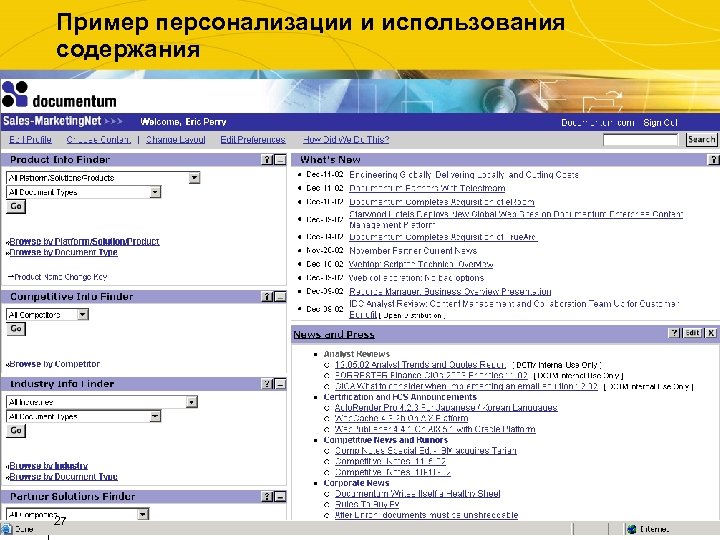
Task: Click Go button in Industry Info Finder
Action: coord(16,431)
